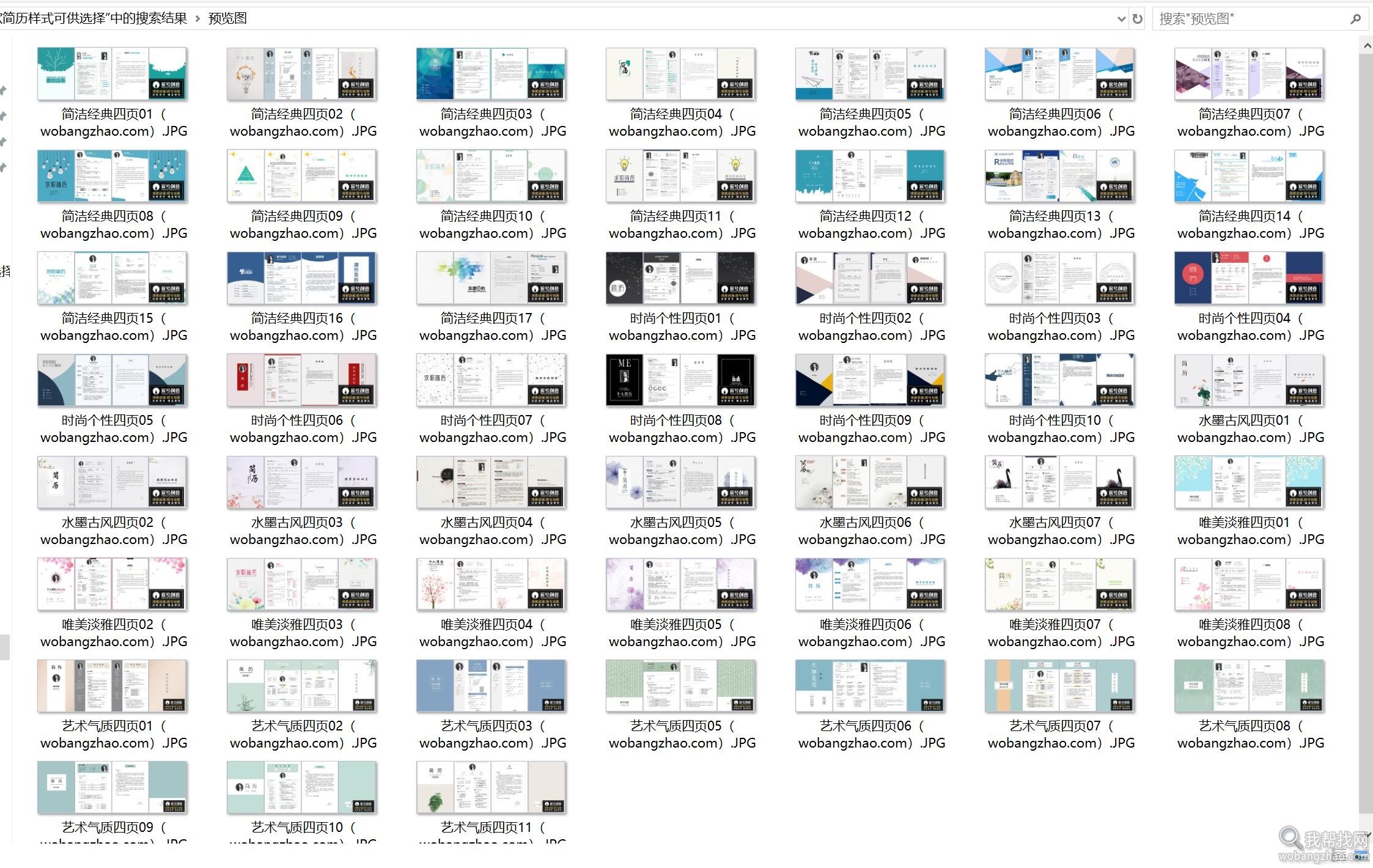
Task: Select thumbnail 简洁经典四页09
Action: (302, 176)
